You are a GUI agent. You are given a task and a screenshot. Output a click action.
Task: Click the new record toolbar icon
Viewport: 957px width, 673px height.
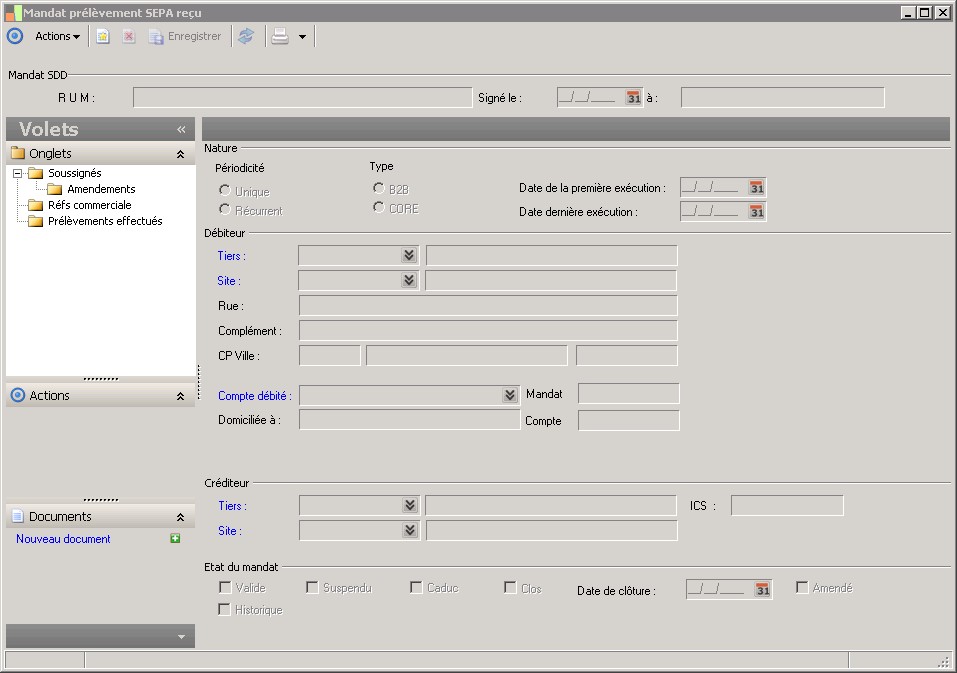(103, 36)
